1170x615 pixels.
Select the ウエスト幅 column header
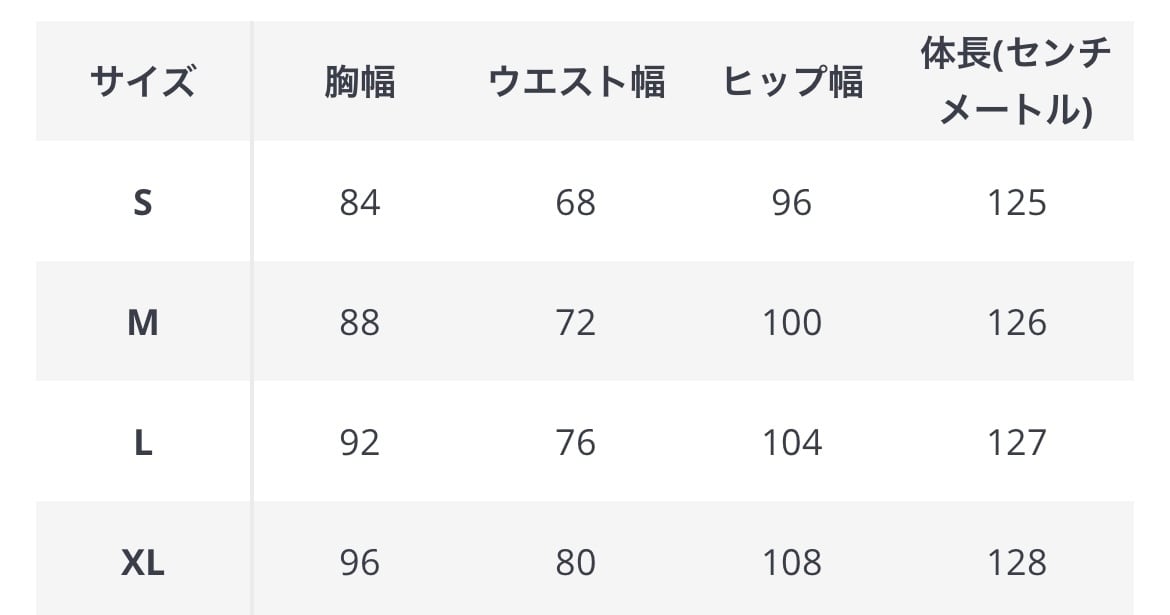pos(576,81)
